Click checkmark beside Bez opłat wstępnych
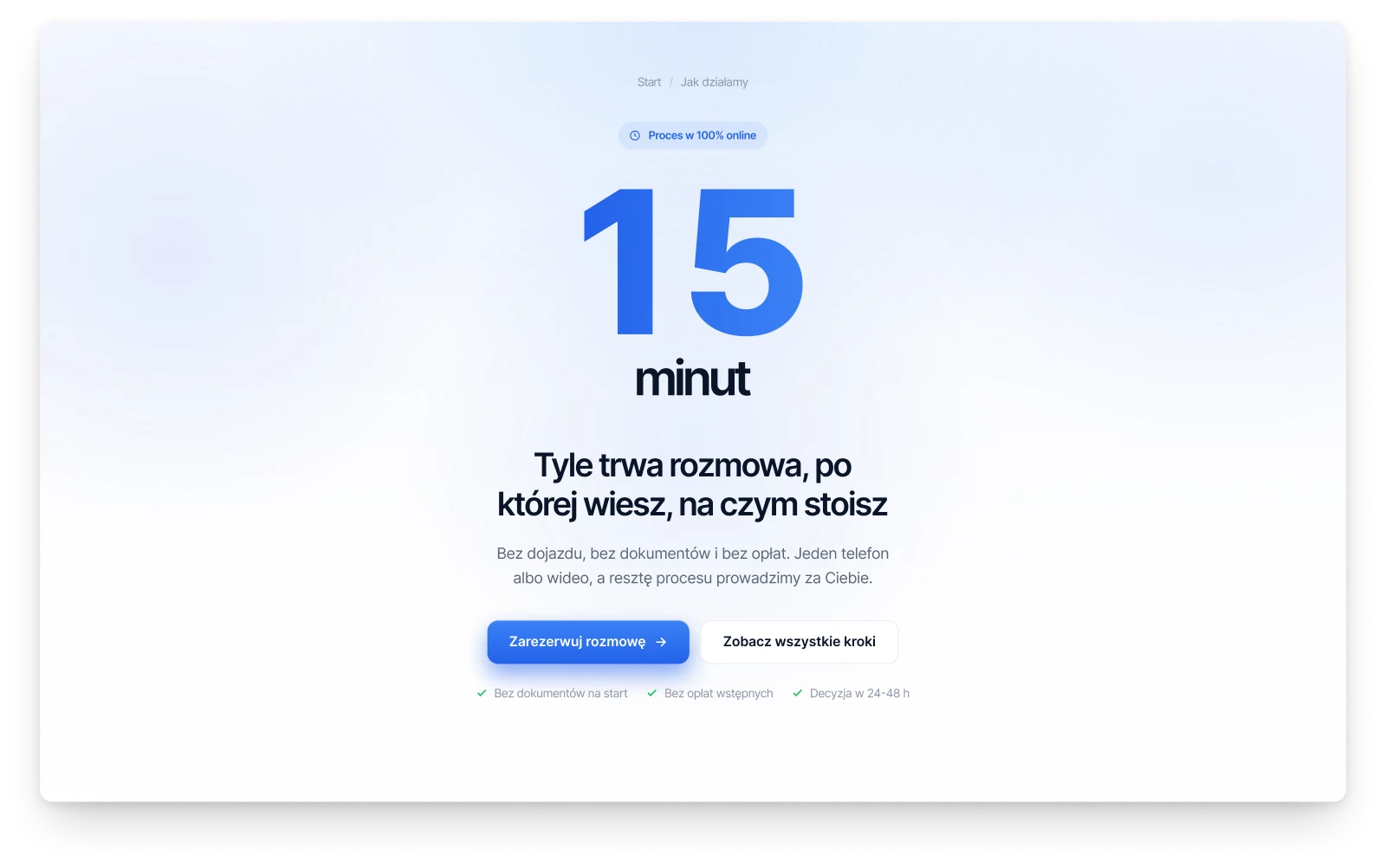1386x868 pixels. (x=652, y=693)
